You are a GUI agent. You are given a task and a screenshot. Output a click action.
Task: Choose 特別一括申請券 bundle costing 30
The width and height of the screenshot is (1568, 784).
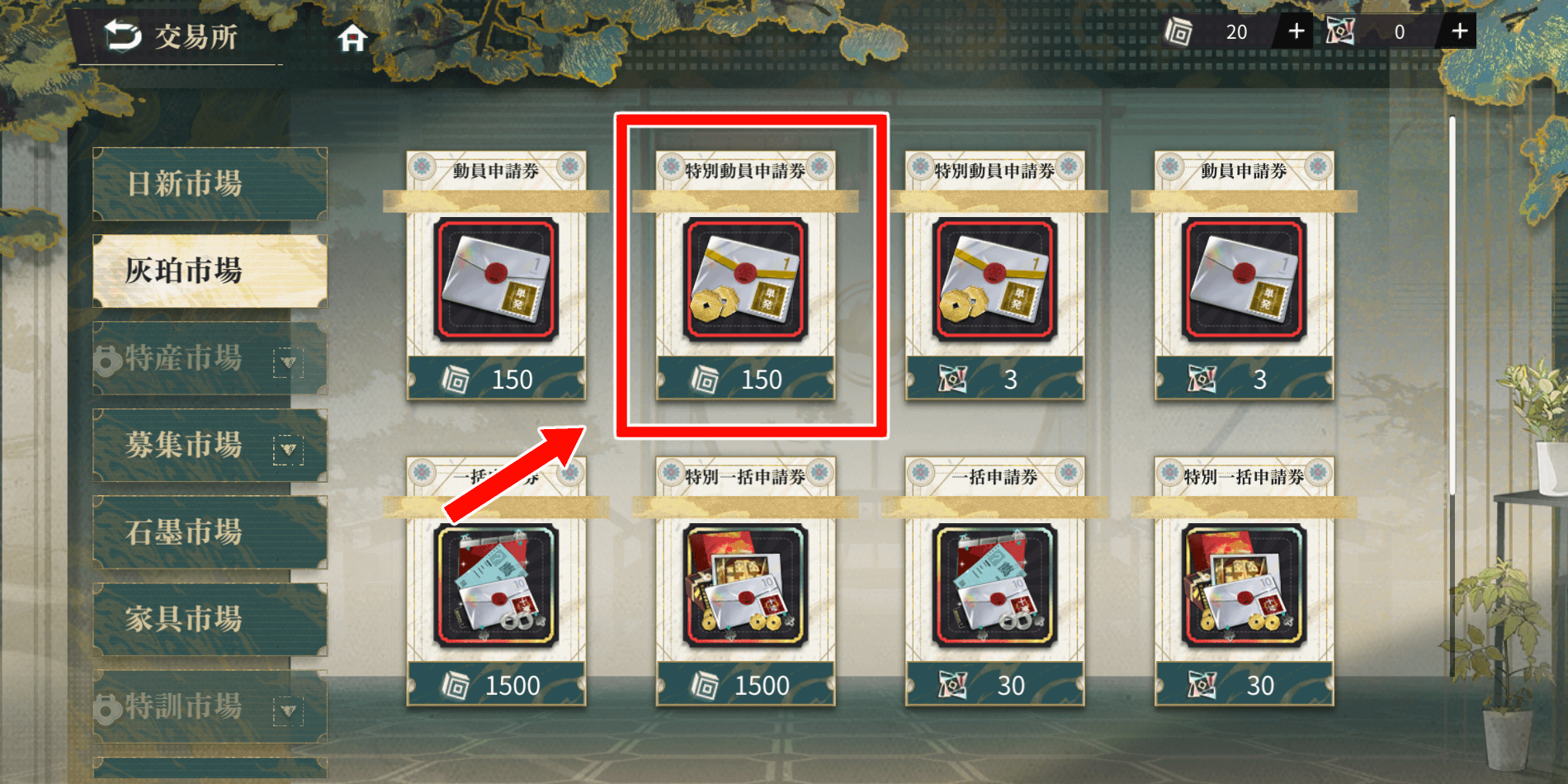1244,582
